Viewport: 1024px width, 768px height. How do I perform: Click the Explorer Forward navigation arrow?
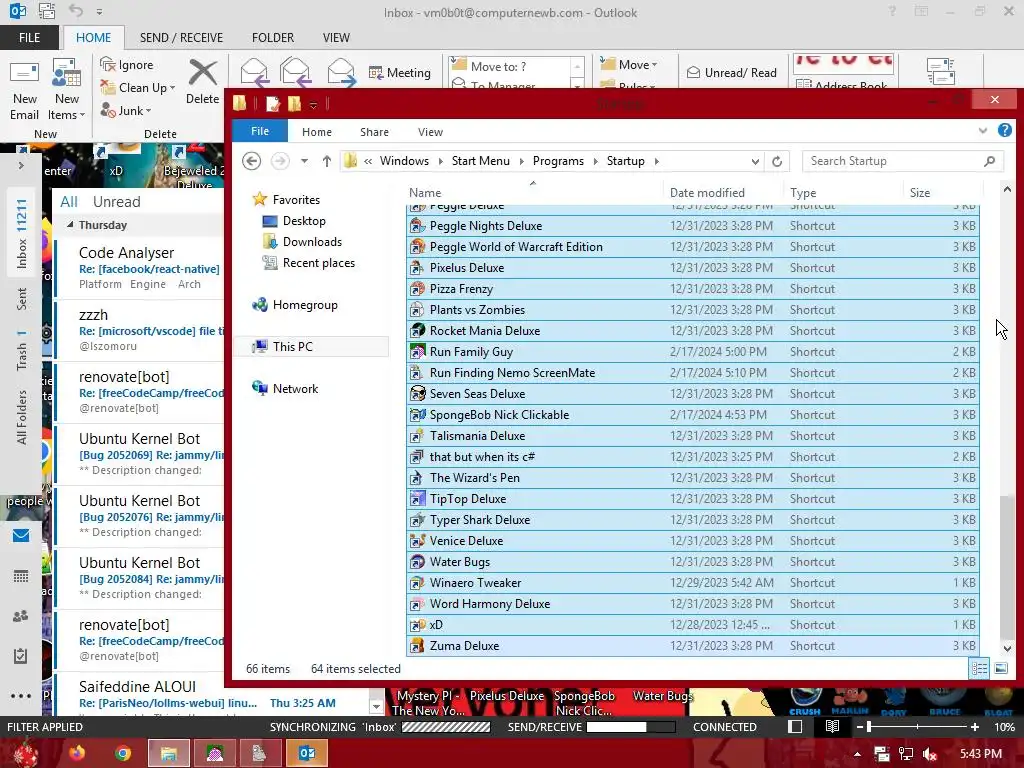tap(280, 161)
